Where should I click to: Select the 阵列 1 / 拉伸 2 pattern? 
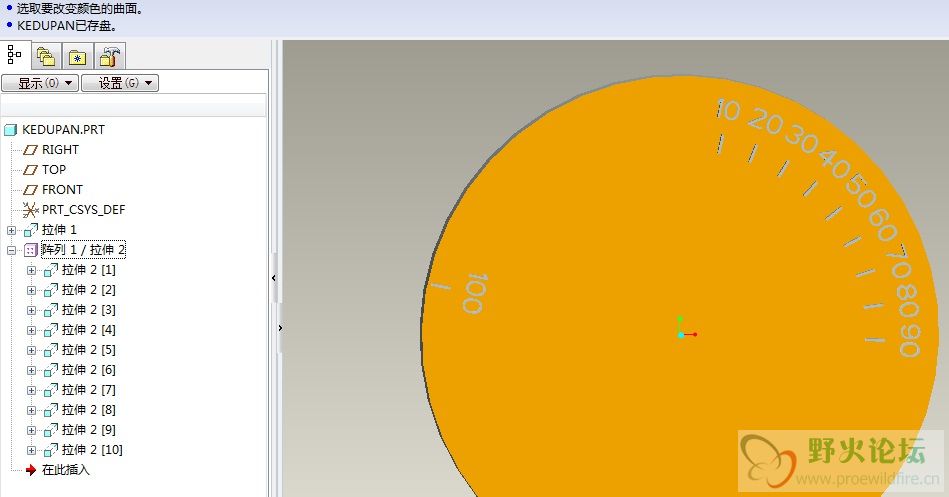[x=83, y=249]
